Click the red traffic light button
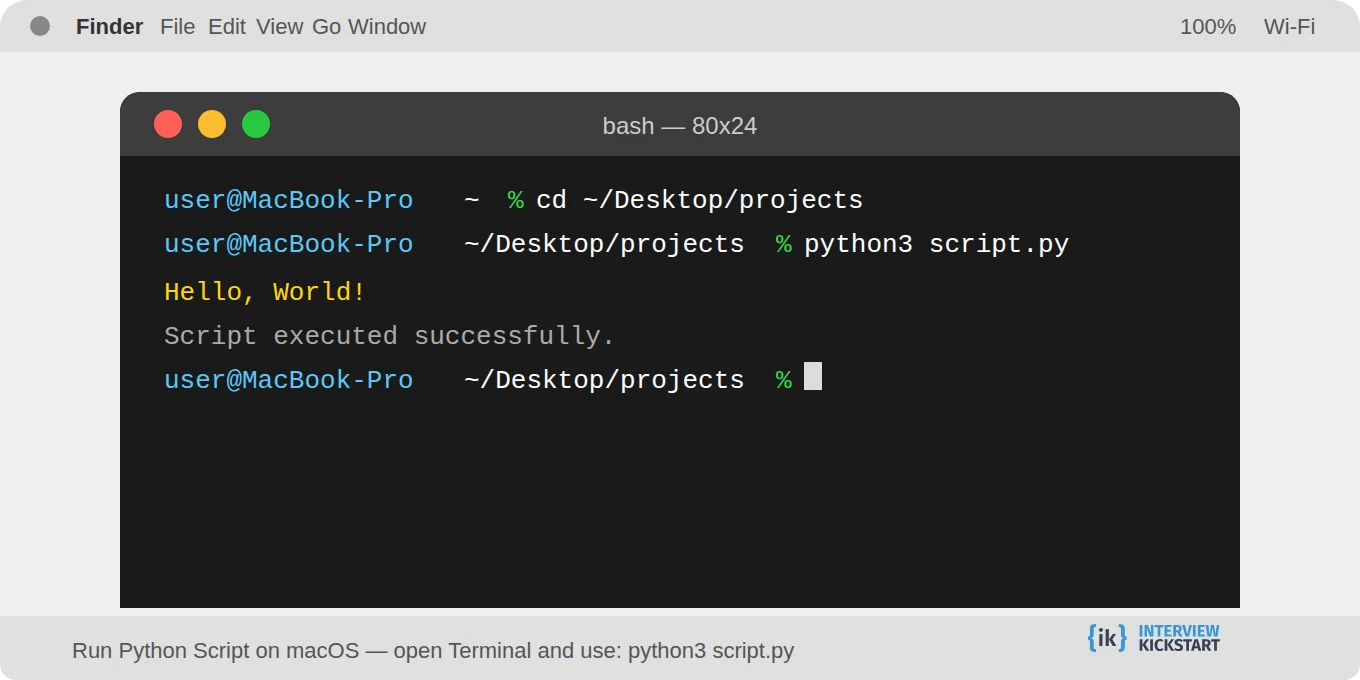Image resolution: width=1360 pixels, height=680 pixels. click(168, 124)
